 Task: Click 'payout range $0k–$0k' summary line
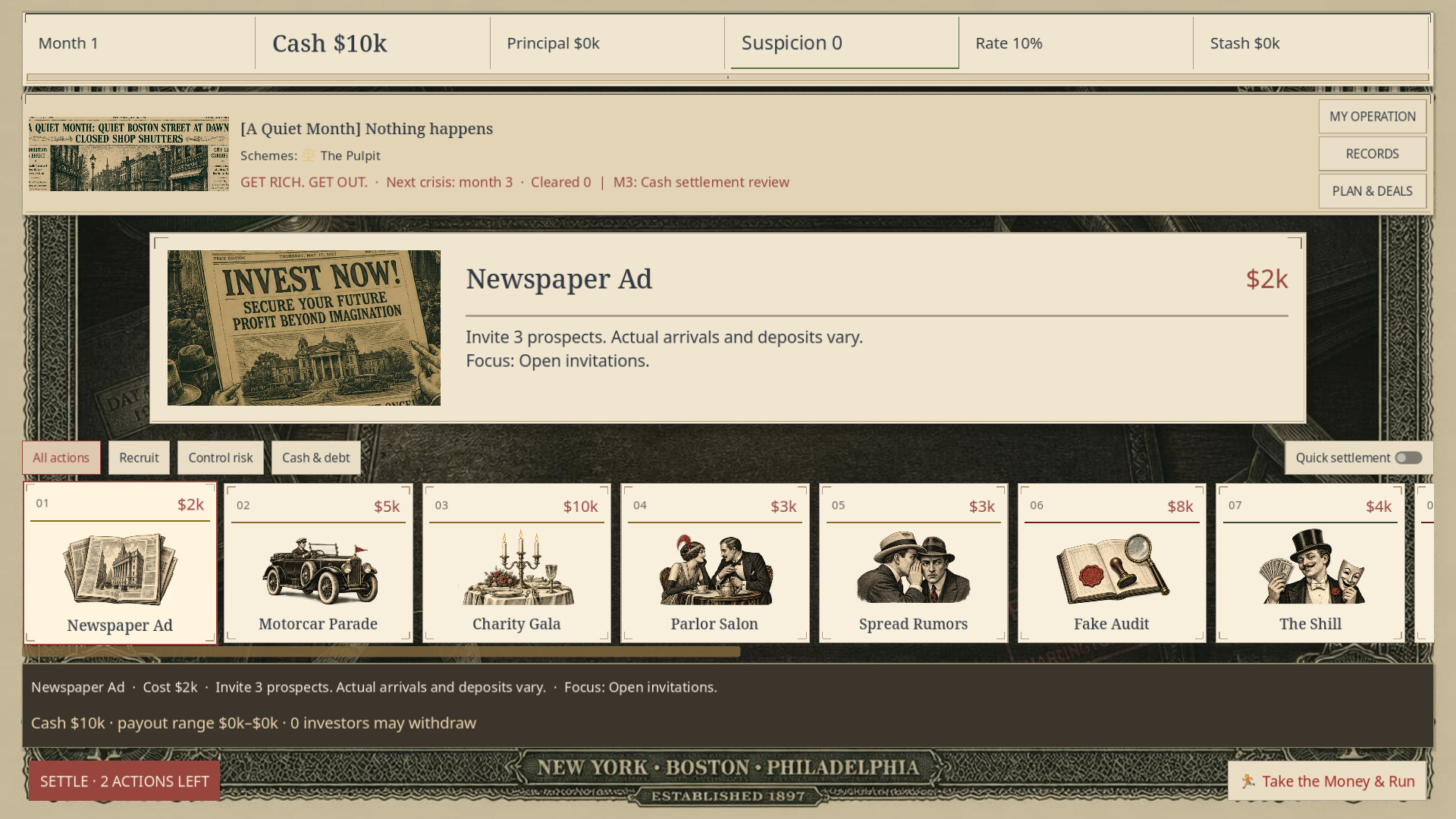(198, 723)
